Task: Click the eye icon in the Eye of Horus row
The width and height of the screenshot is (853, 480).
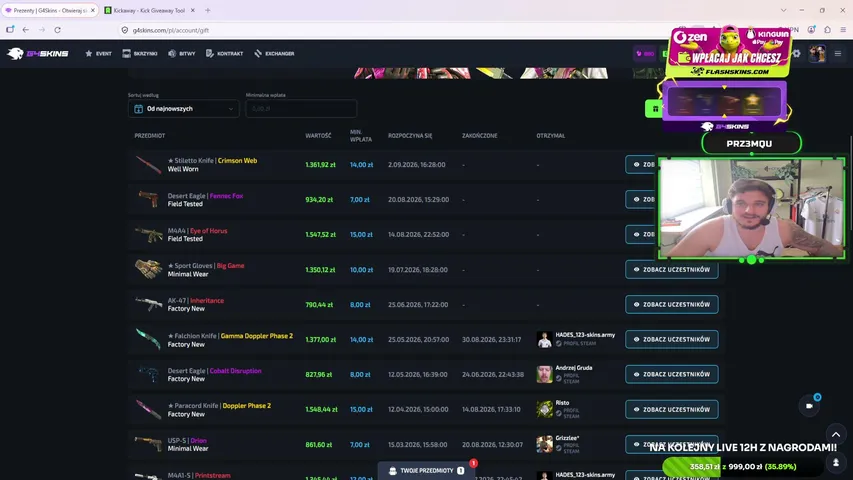Action: point(636,234)
